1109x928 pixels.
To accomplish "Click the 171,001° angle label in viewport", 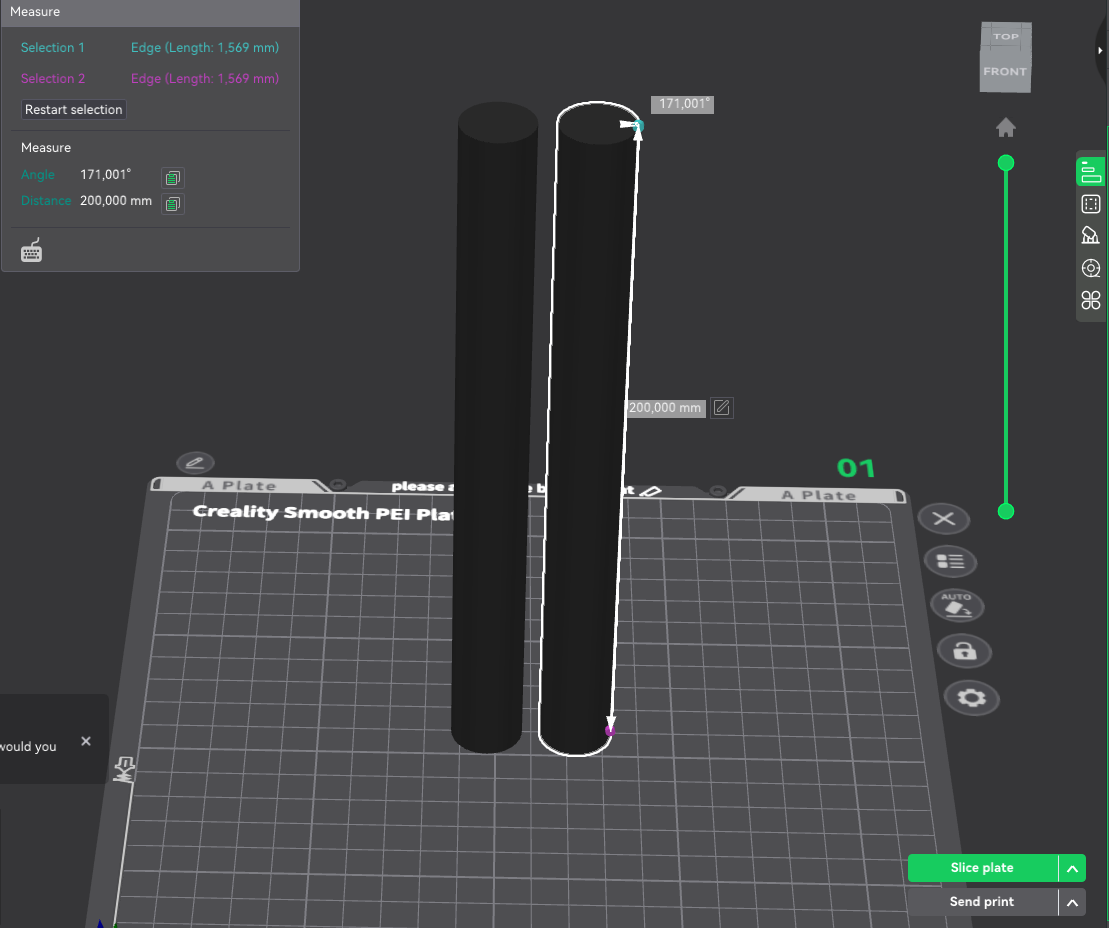I will tap(683, 104).
